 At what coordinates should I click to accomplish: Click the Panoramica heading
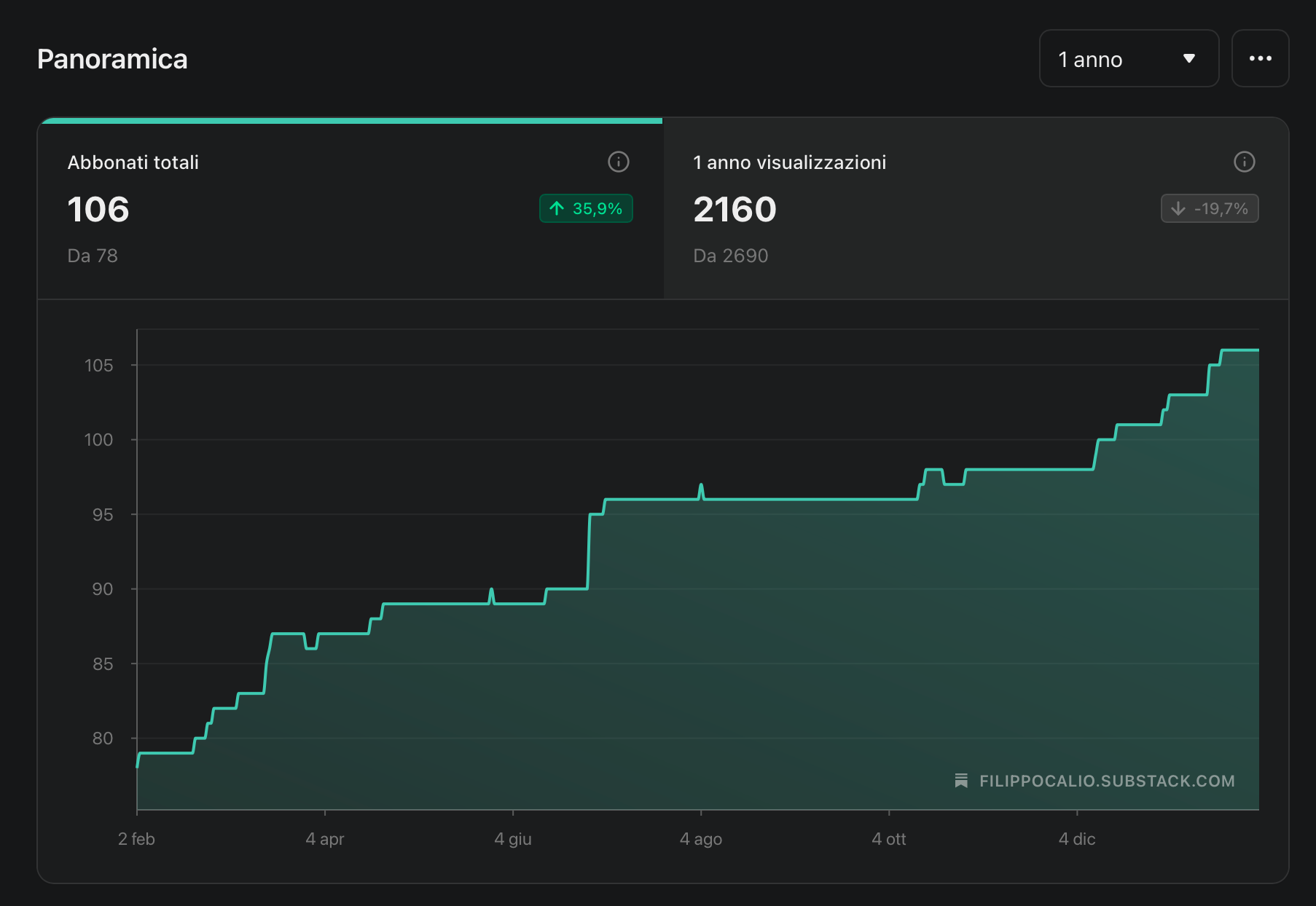point(112,59)
